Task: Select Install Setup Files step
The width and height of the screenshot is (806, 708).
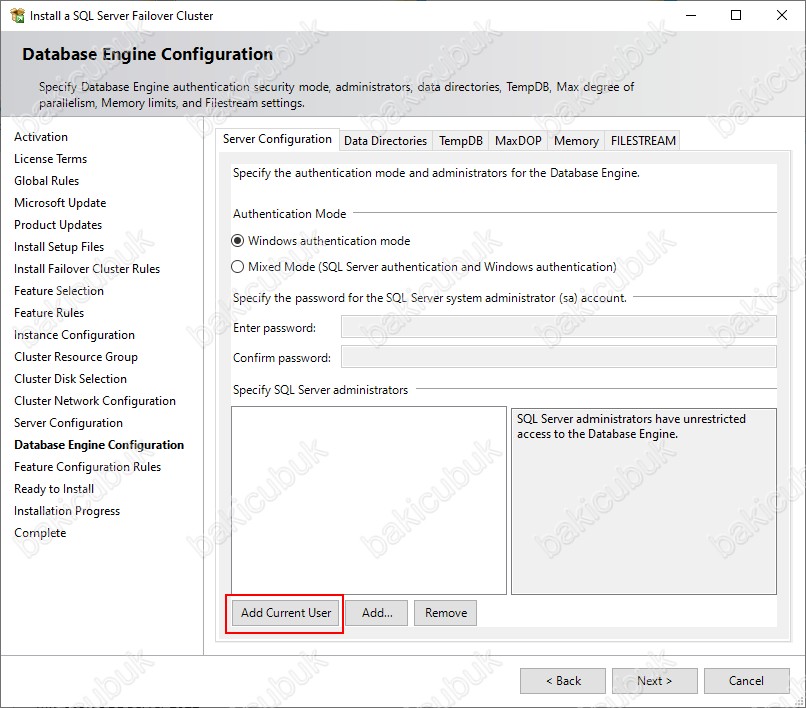Action: pyautogui.click(x=59, y=247)
